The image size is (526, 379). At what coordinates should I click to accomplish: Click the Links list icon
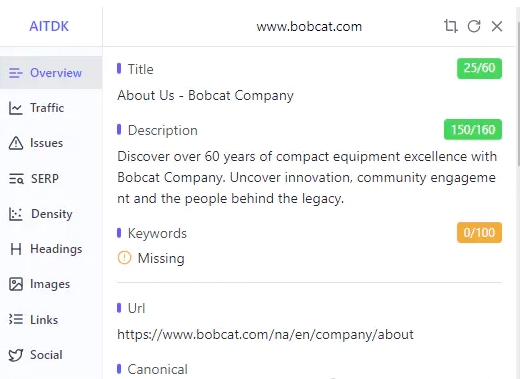tap(16, 319)
